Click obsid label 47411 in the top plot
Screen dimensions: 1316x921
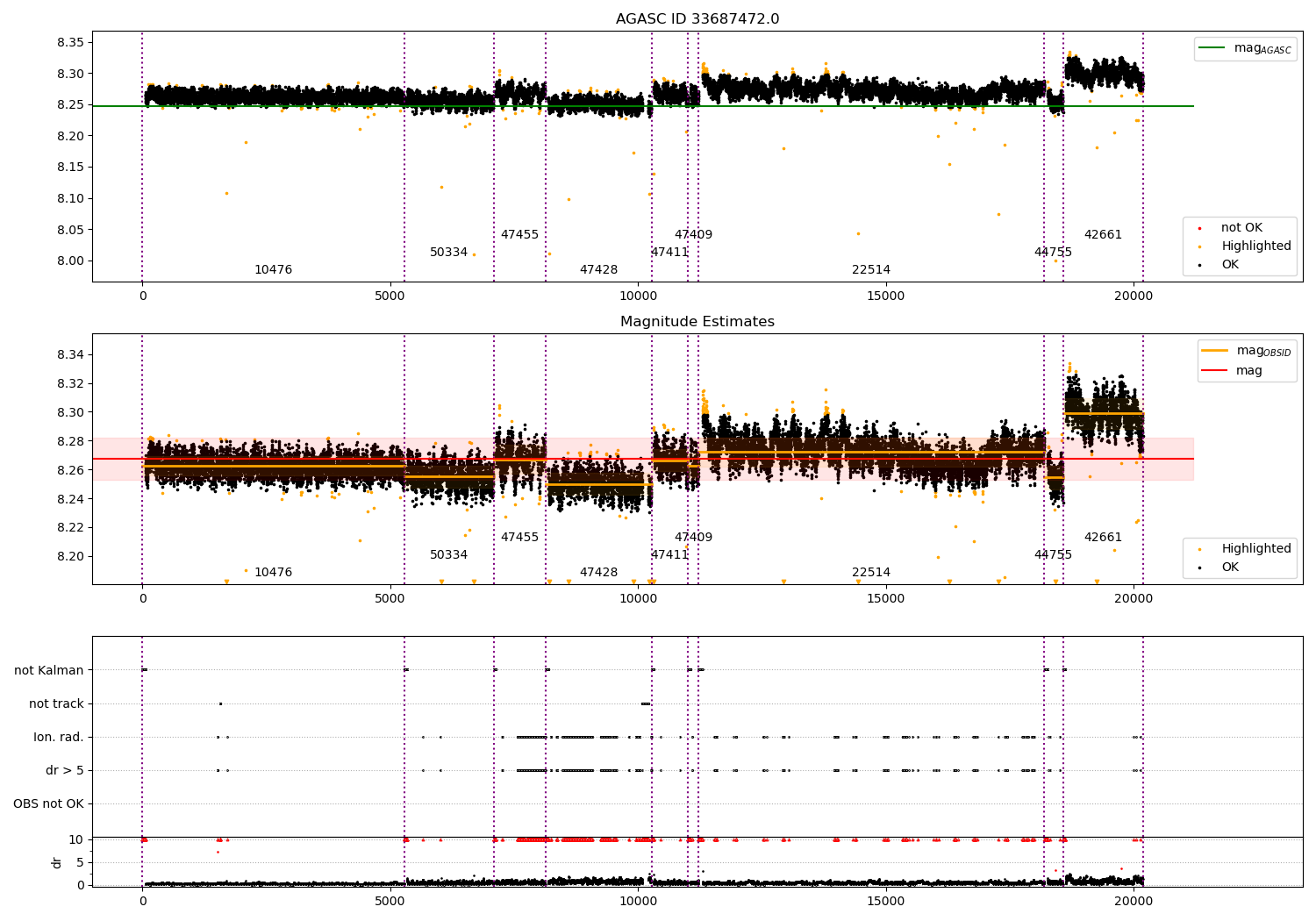click(x=669, y=253)
